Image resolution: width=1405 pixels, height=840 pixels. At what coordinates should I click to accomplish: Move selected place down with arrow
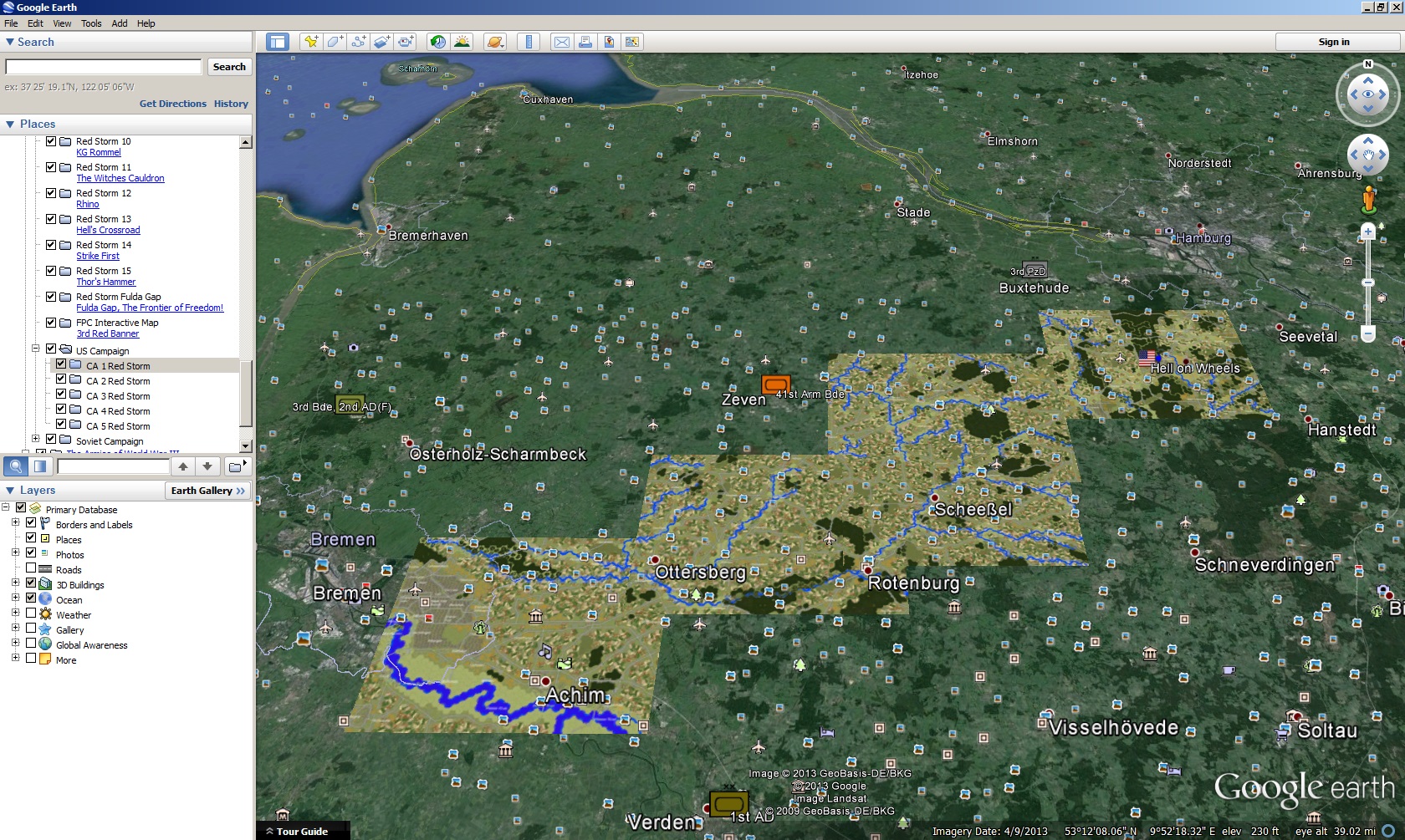[207, 466]
